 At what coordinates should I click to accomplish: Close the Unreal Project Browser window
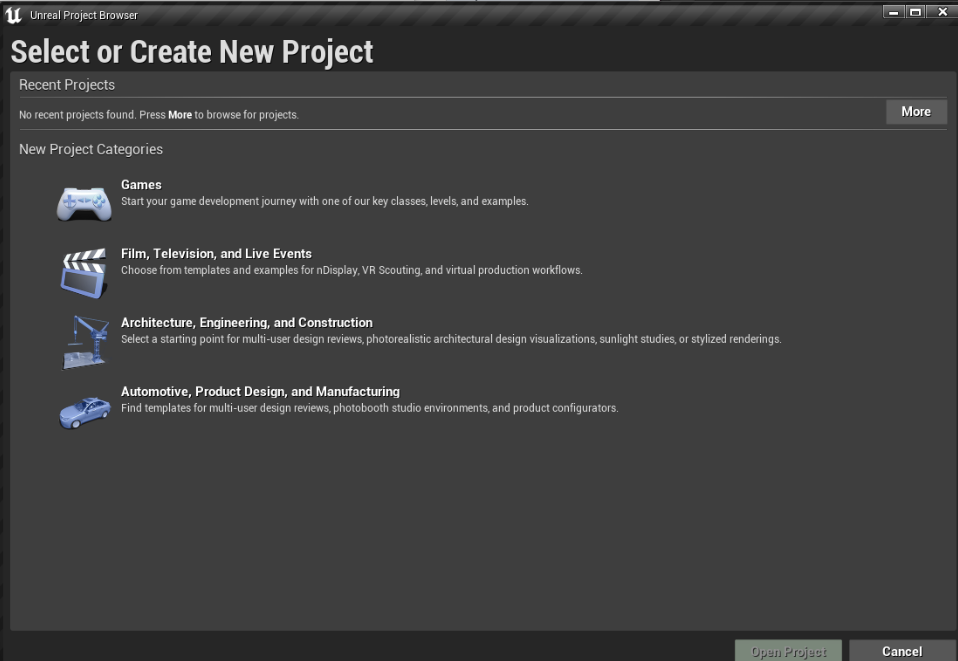click(x=942, y=12)
